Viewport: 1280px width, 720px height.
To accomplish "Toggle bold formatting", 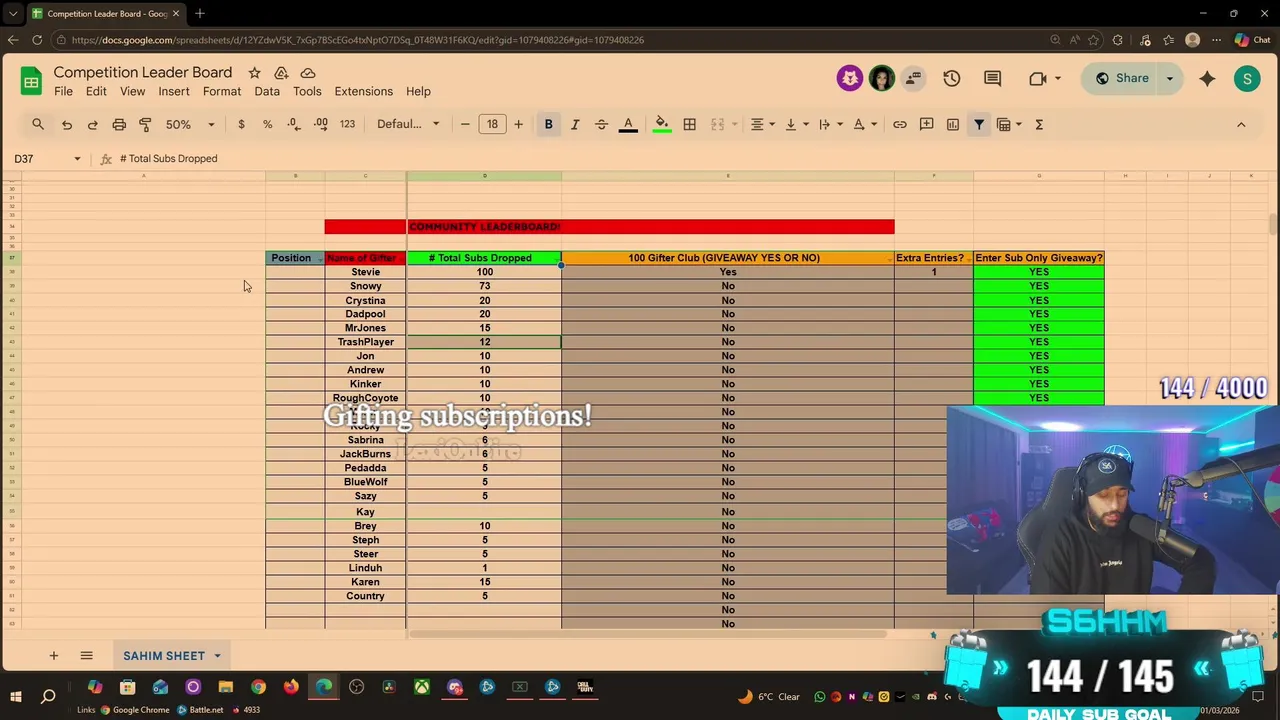I will point(548,124).
